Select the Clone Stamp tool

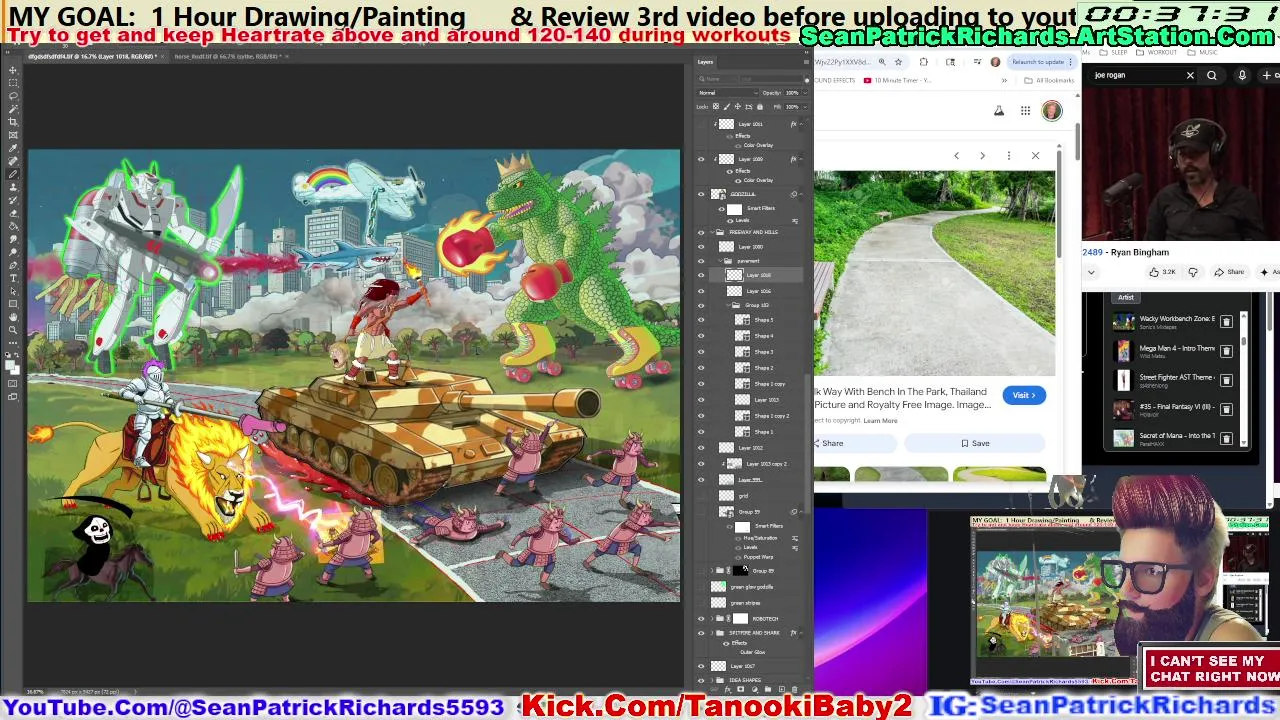tap(13, 187)
